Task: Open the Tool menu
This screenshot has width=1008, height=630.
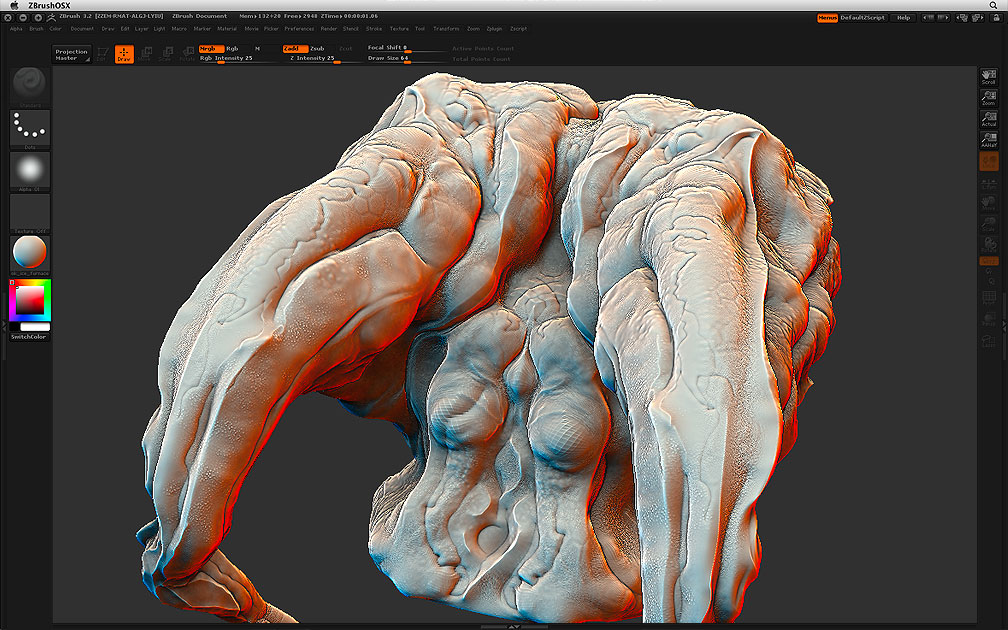Action: pos(420,29)
